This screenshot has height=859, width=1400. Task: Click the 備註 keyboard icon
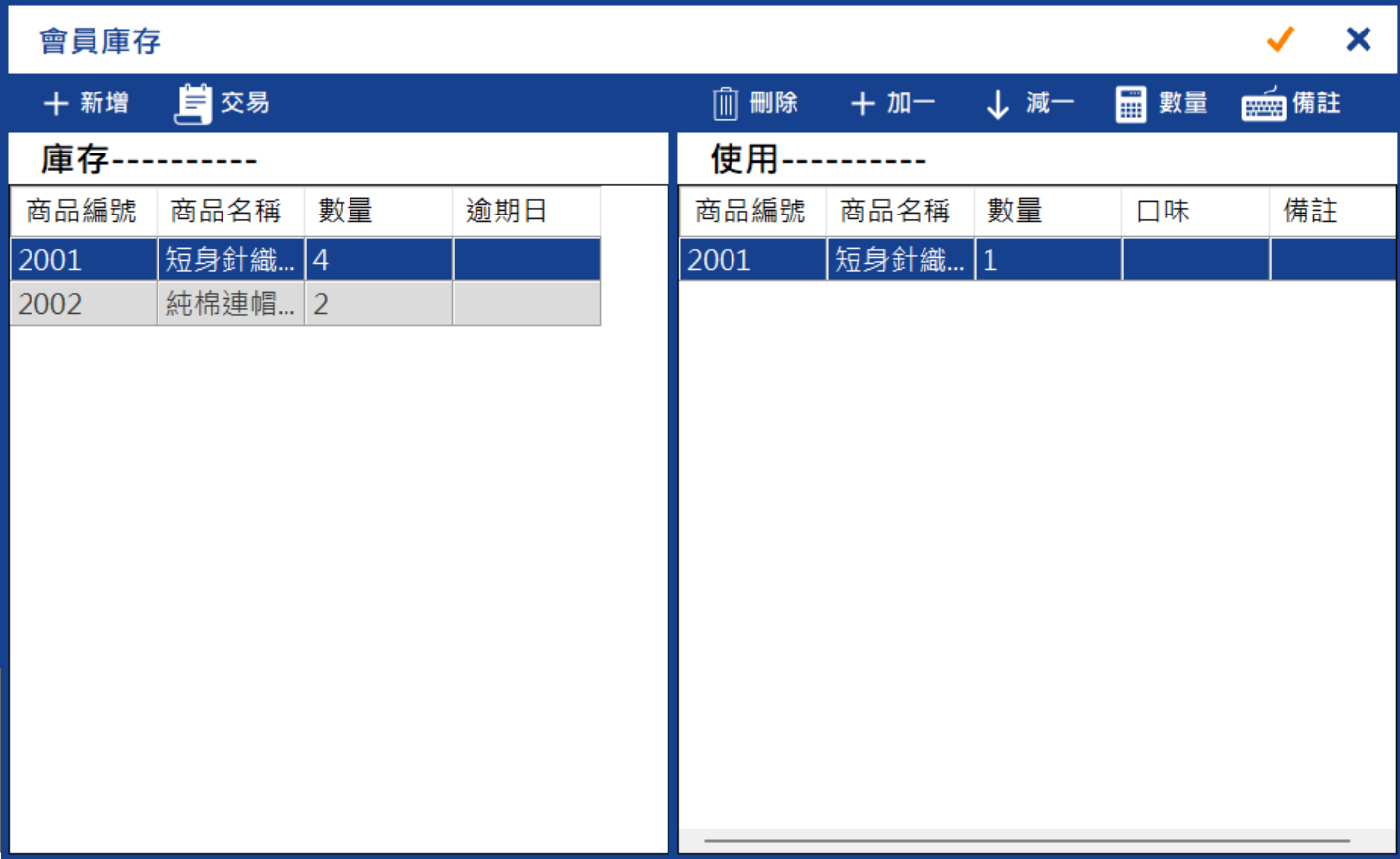pos(1264,103)
